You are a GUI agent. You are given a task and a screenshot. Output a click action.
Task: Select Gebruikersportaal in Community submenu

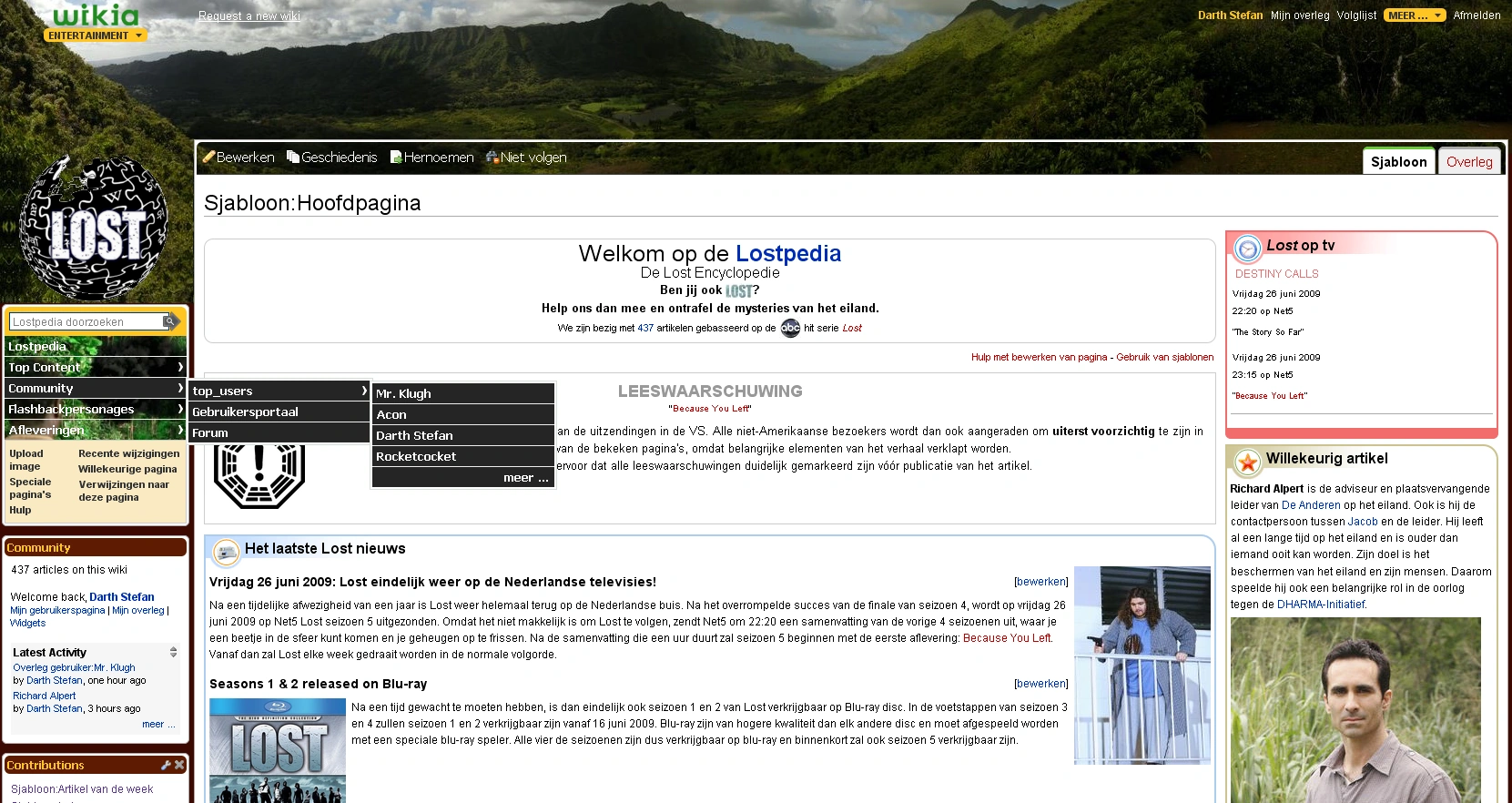click(279, 412)
